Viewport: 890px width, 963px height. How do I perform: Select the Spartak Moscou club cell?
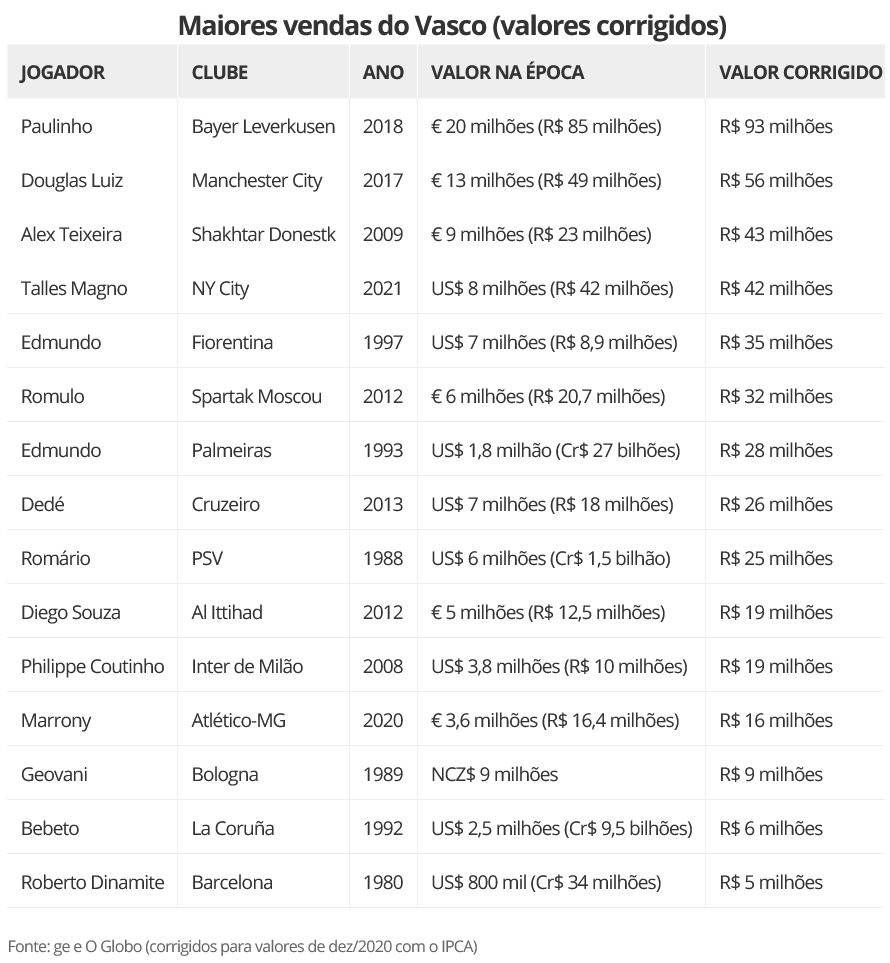pyautogui.click(x=257, y=396)
